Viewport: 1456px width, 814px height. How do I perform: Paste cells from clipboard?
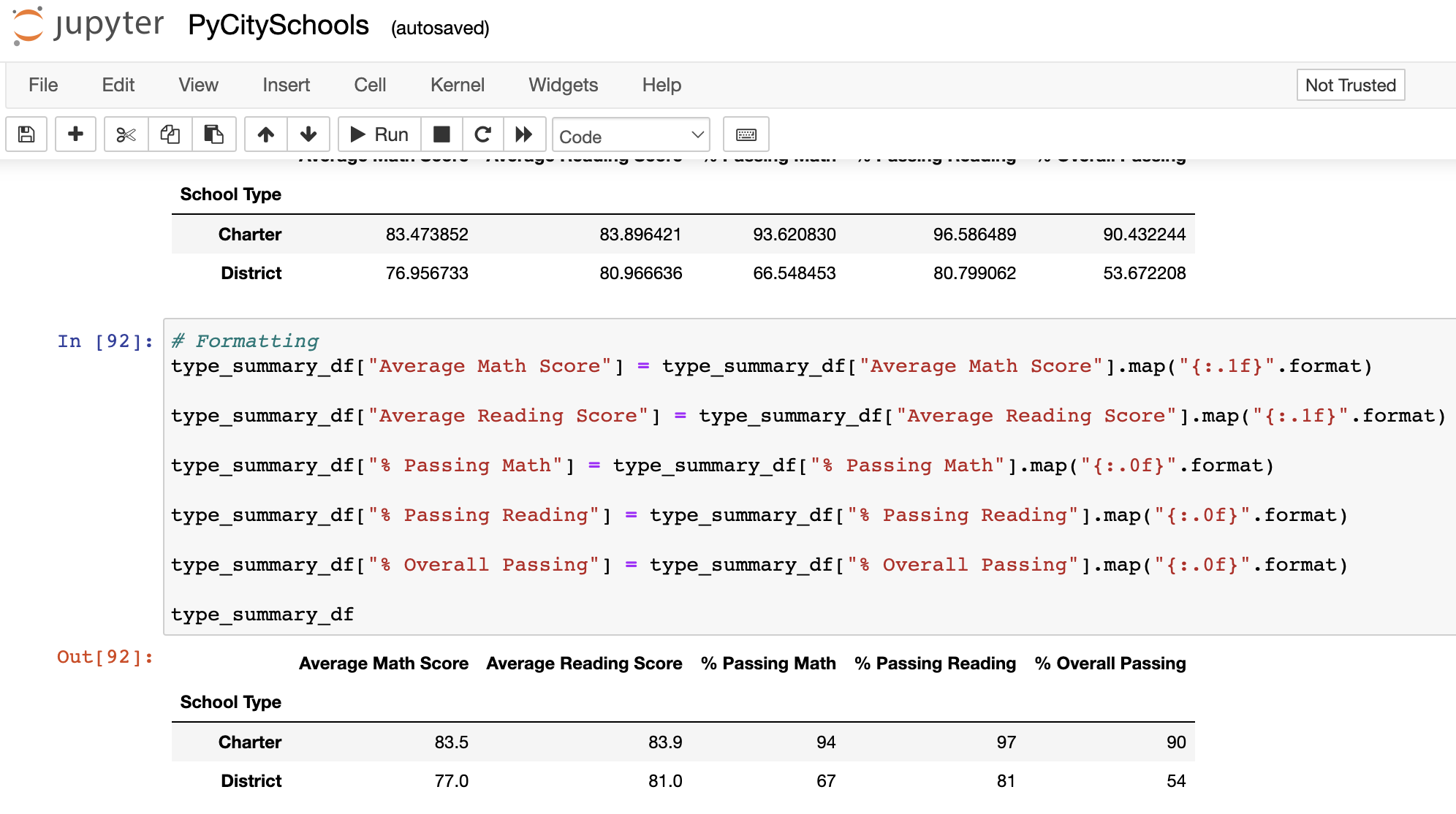pos(214,134)
